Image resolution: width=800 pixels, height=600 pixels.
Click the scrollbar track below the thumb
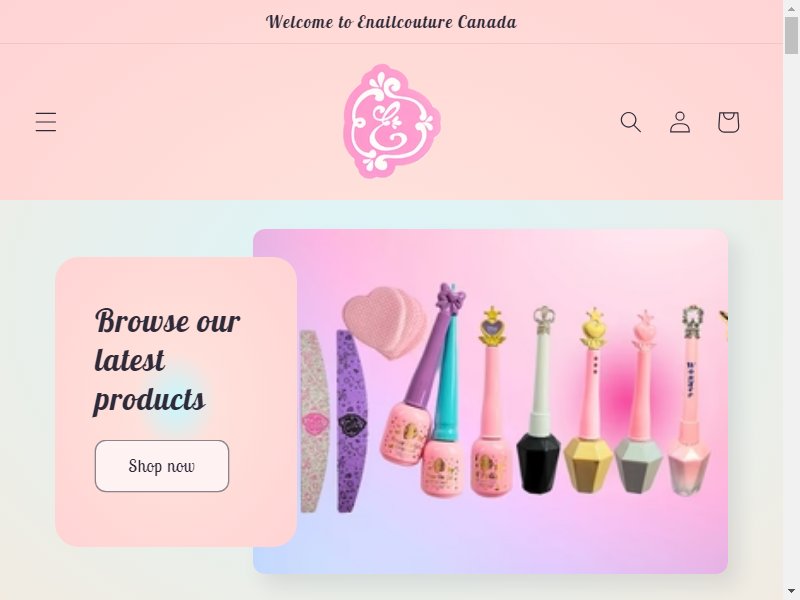pos(791,327)
